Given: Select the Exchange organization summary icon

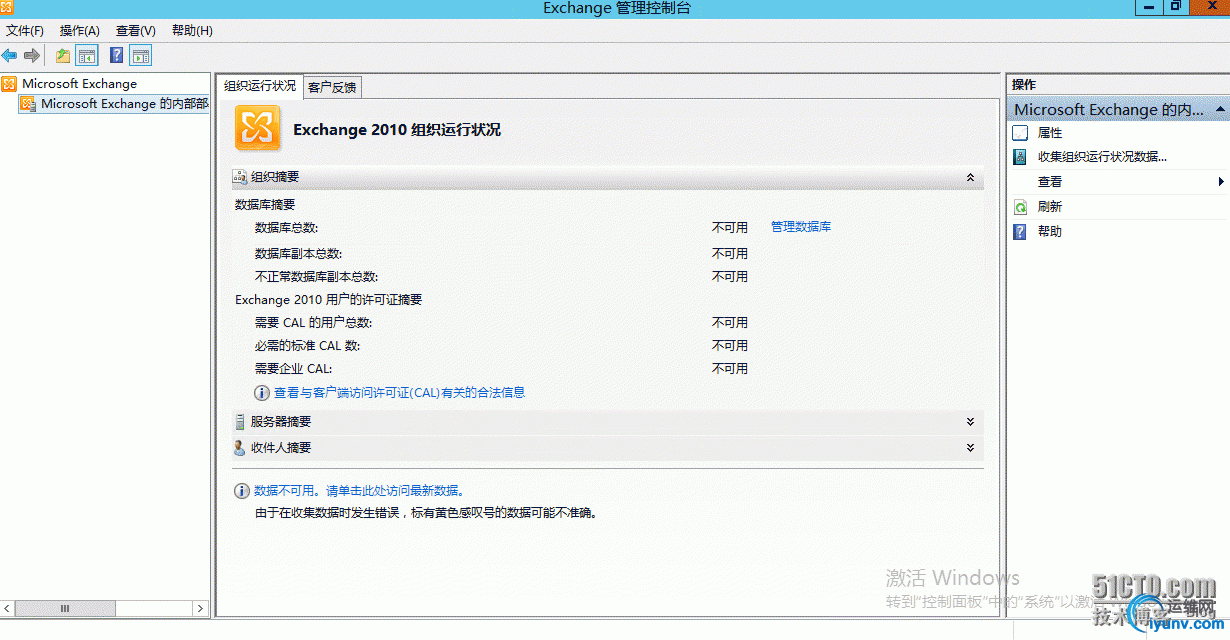Looking at the screenshot, I should 257,129.
